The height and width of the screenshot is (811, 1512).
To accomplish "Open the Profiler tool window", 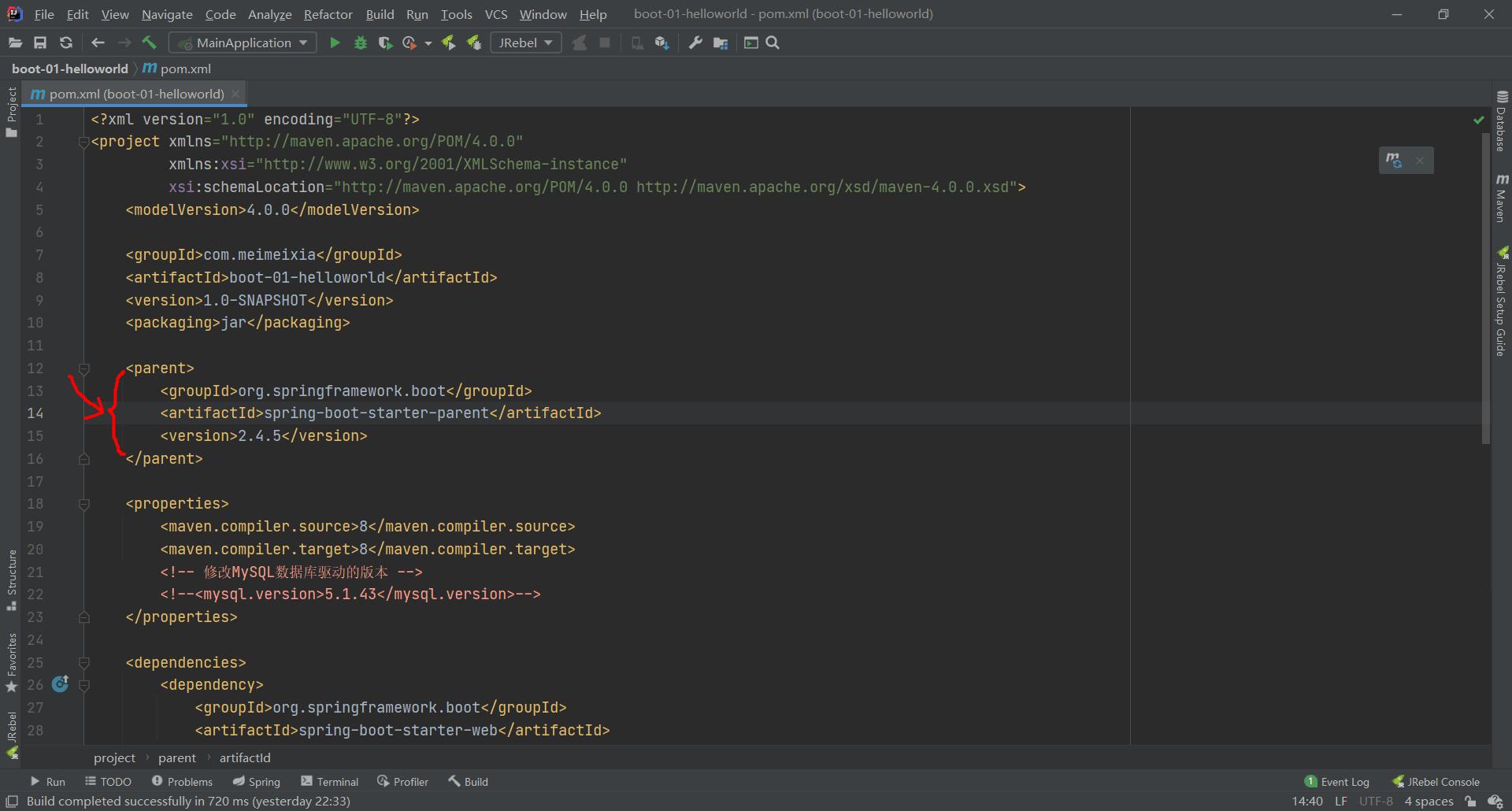I will tap(402, 782).
